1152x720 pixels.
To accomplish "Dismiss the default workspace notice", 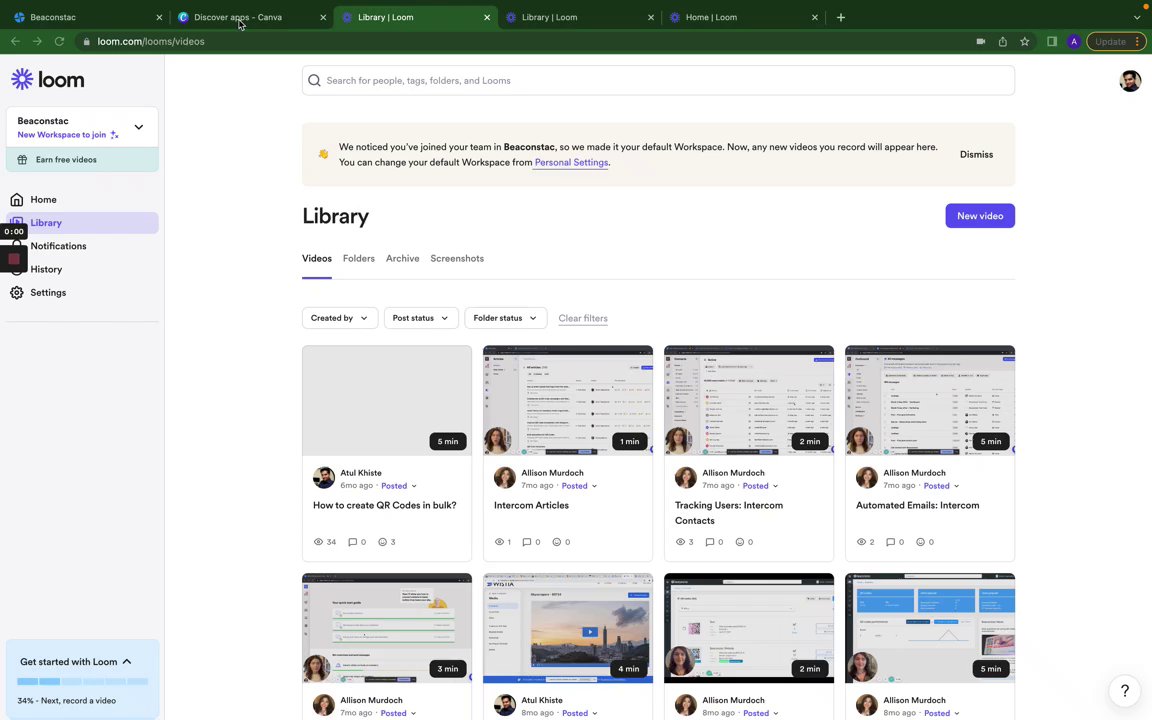I will tap(976, 154).
